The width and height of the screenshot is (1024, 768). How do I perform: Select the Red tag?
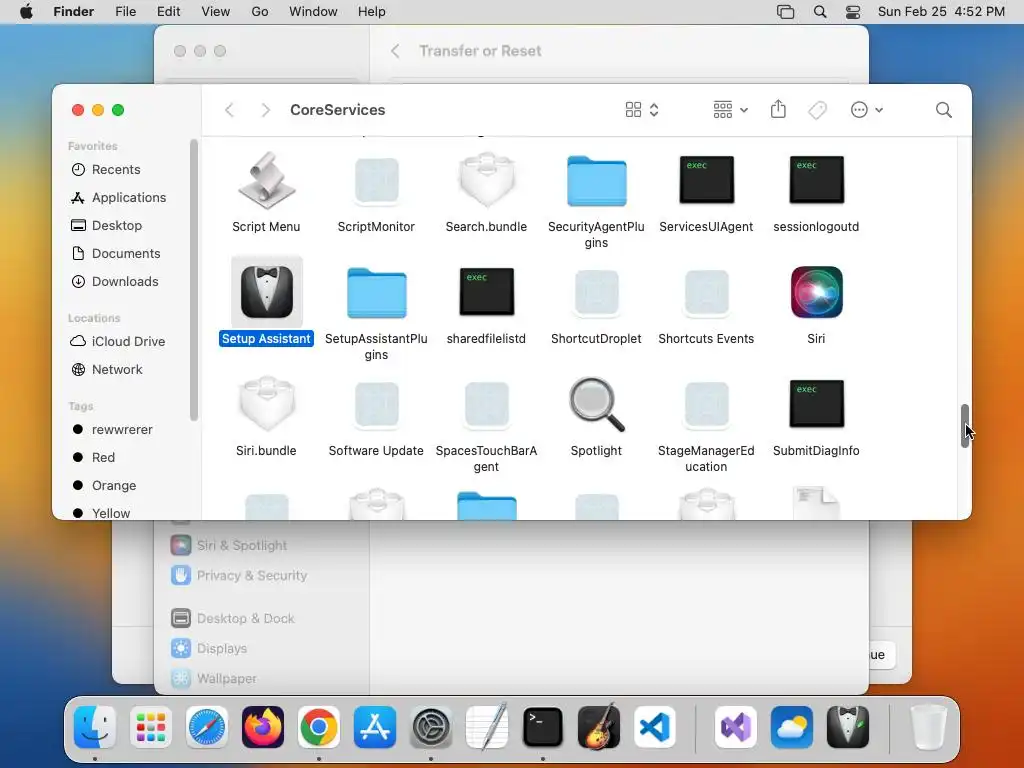[x=93, y=458]
